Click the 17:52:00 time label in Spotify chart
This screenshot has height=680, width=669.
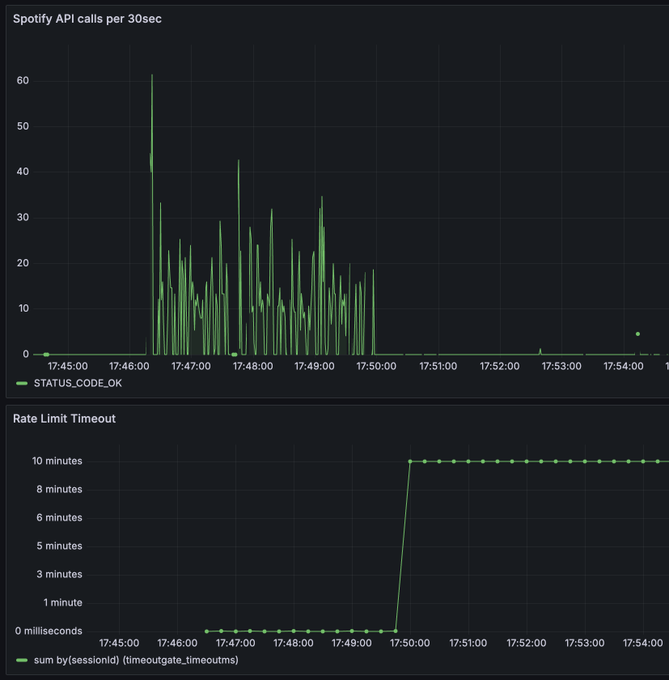[499, 366]
